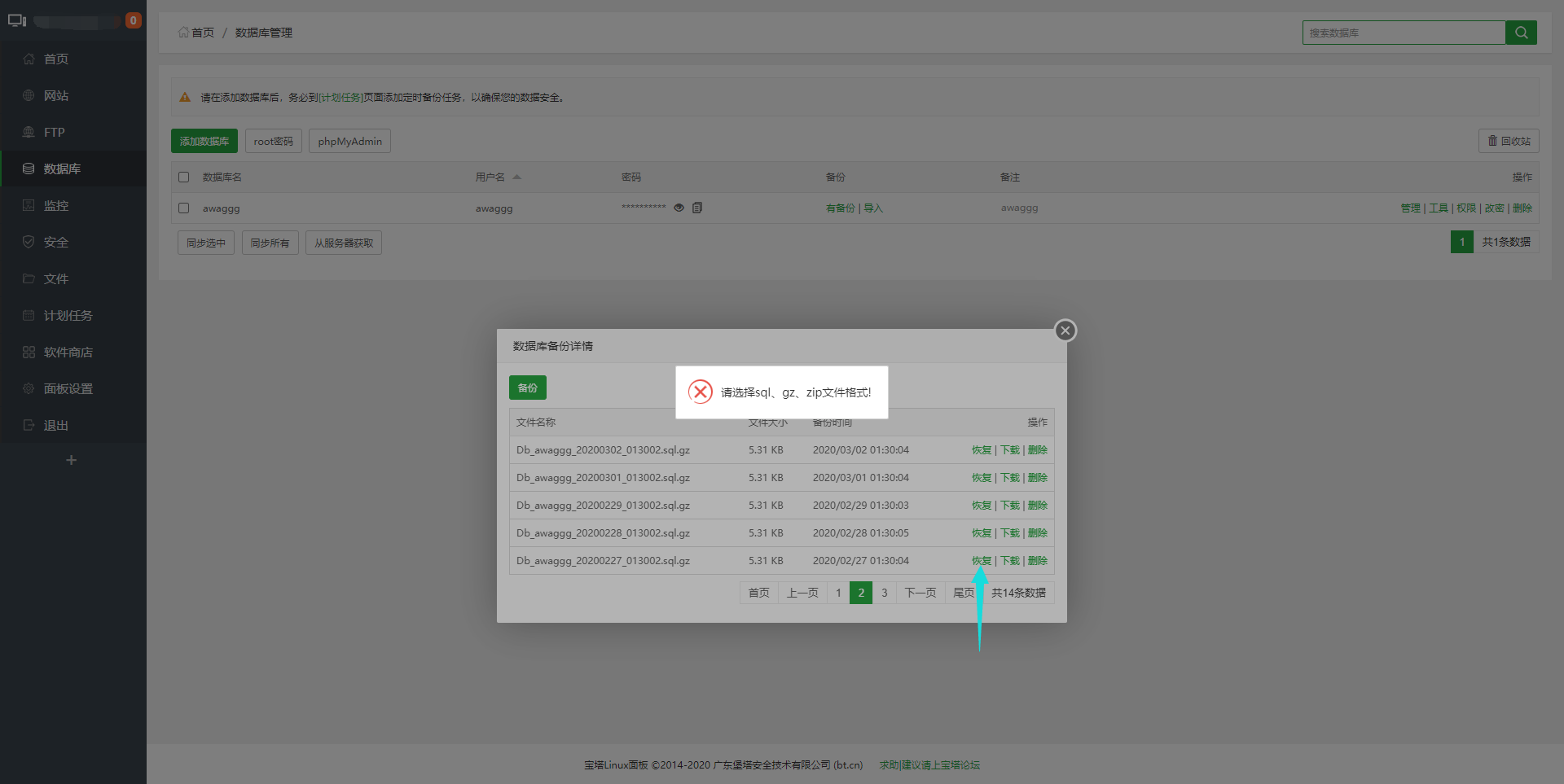Click the plus icon in sidebar
Viewport: 1564px width, 784px height.
(72, 460)
